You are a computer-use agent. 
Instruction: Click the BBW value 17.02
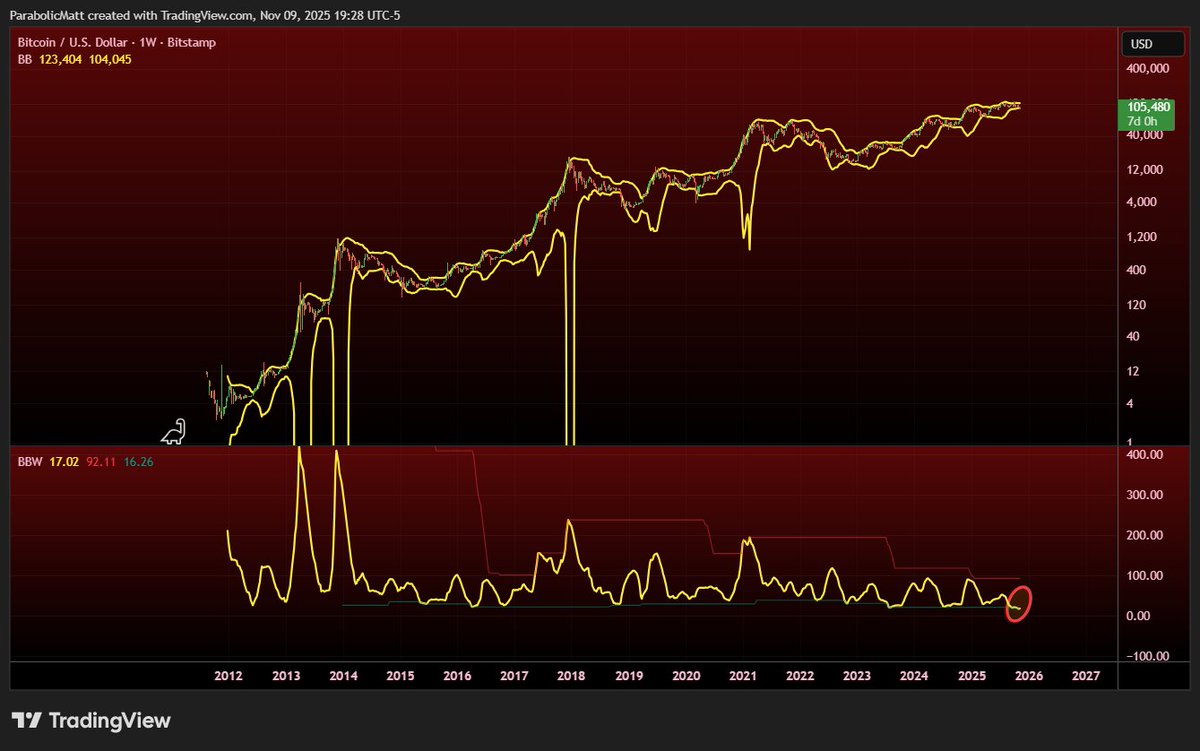pos(65,462)
